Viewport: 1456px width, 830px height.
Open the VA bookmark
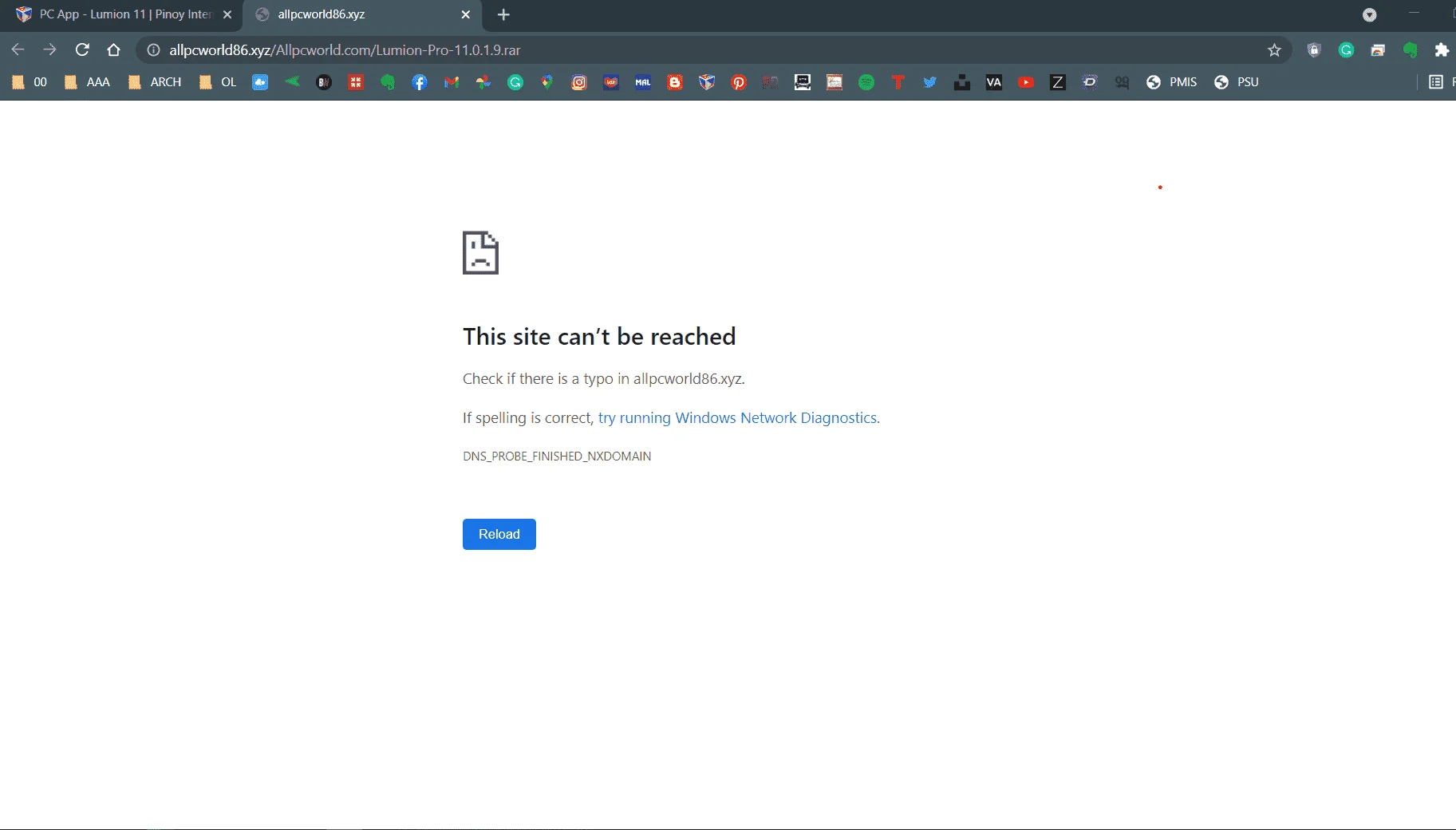coord(994,82)
